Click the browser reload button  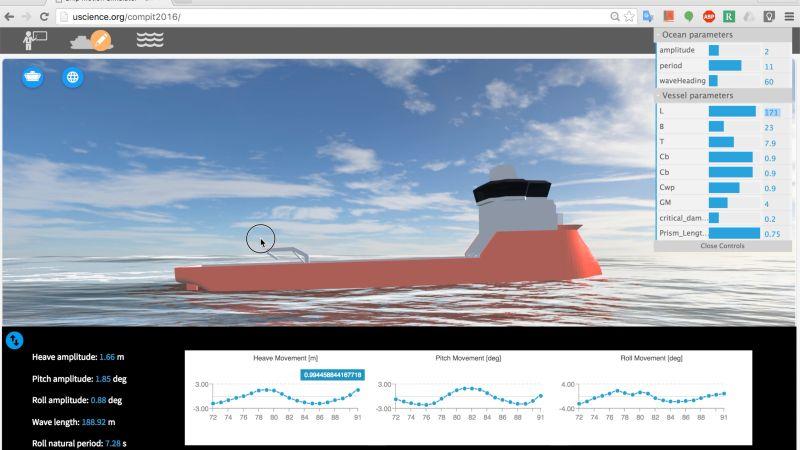[x=44, y=17]
